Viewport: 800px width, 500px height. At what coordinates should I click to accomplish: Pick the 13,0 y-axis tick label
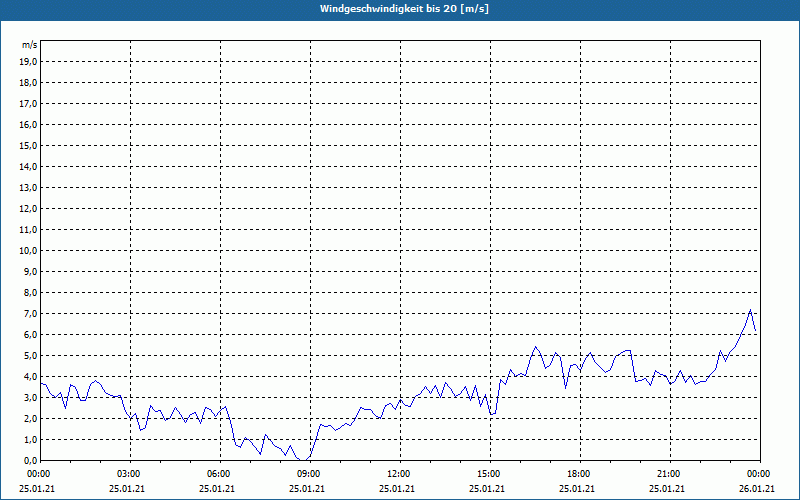pos(29,188)
